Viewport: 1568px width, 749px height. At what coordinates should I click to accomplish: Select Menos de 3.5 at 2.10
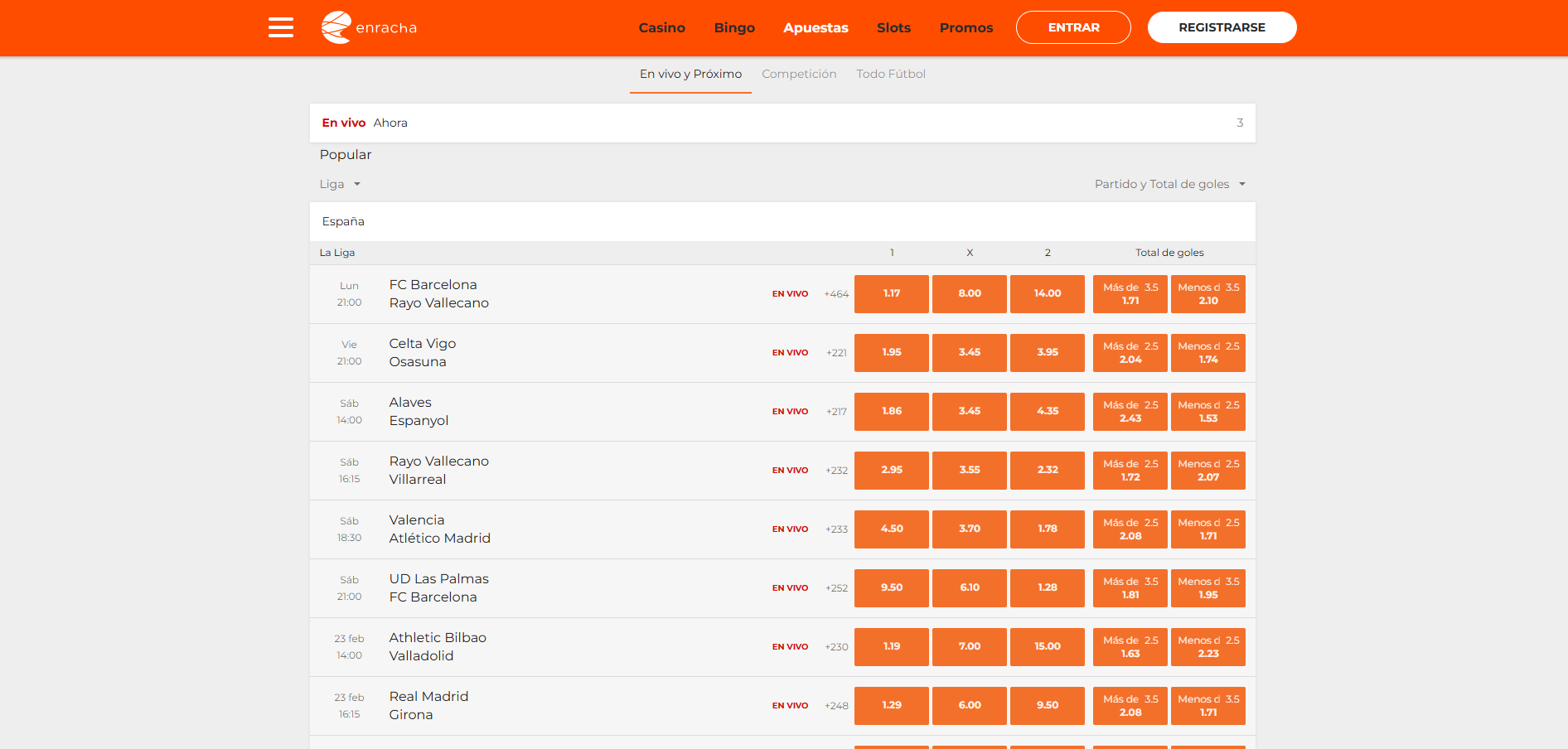pyautogui.click(x=1208, y=294)
